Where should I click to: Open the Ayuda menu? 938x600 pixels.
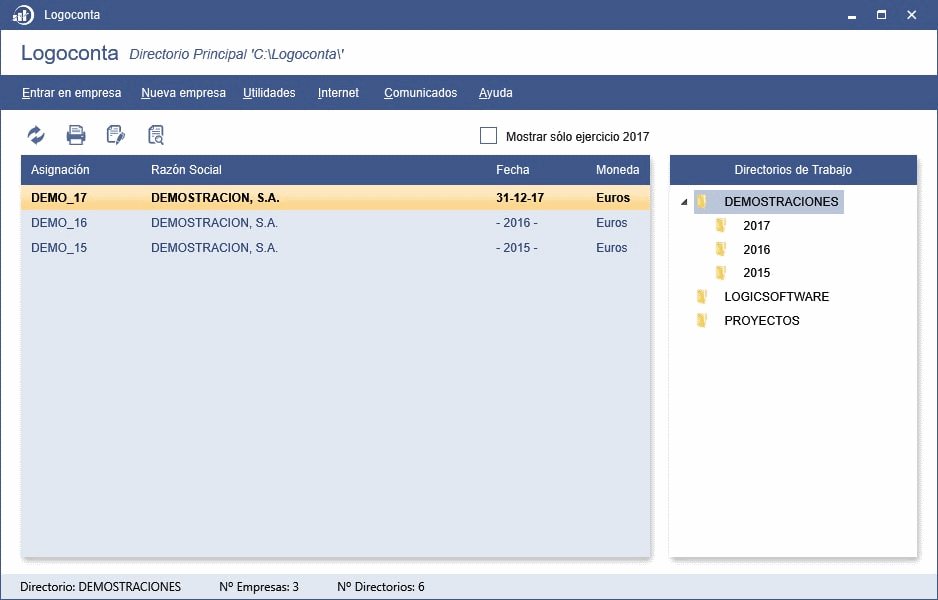coord(495,93)
